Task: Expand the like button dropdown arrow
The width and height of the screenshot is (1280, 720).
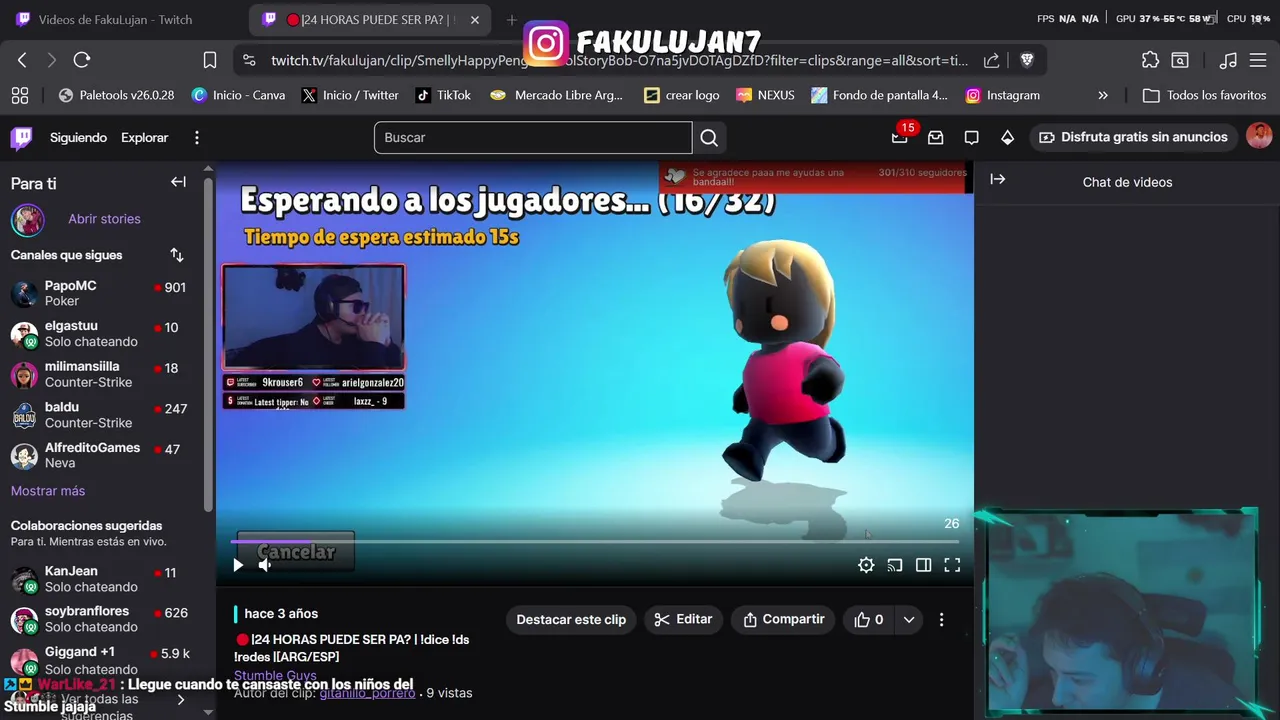Action: pyautogui.click(x=908, y=620)
